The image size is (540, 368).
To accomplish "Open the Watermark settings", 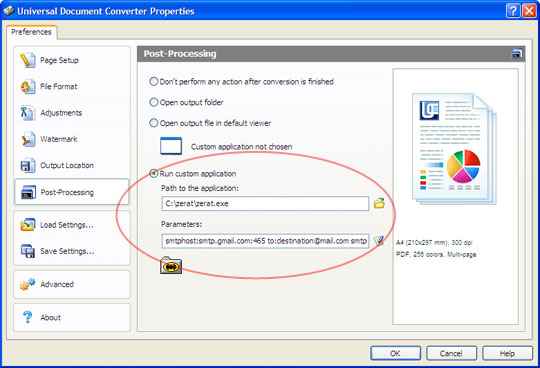I will point(72,139).
